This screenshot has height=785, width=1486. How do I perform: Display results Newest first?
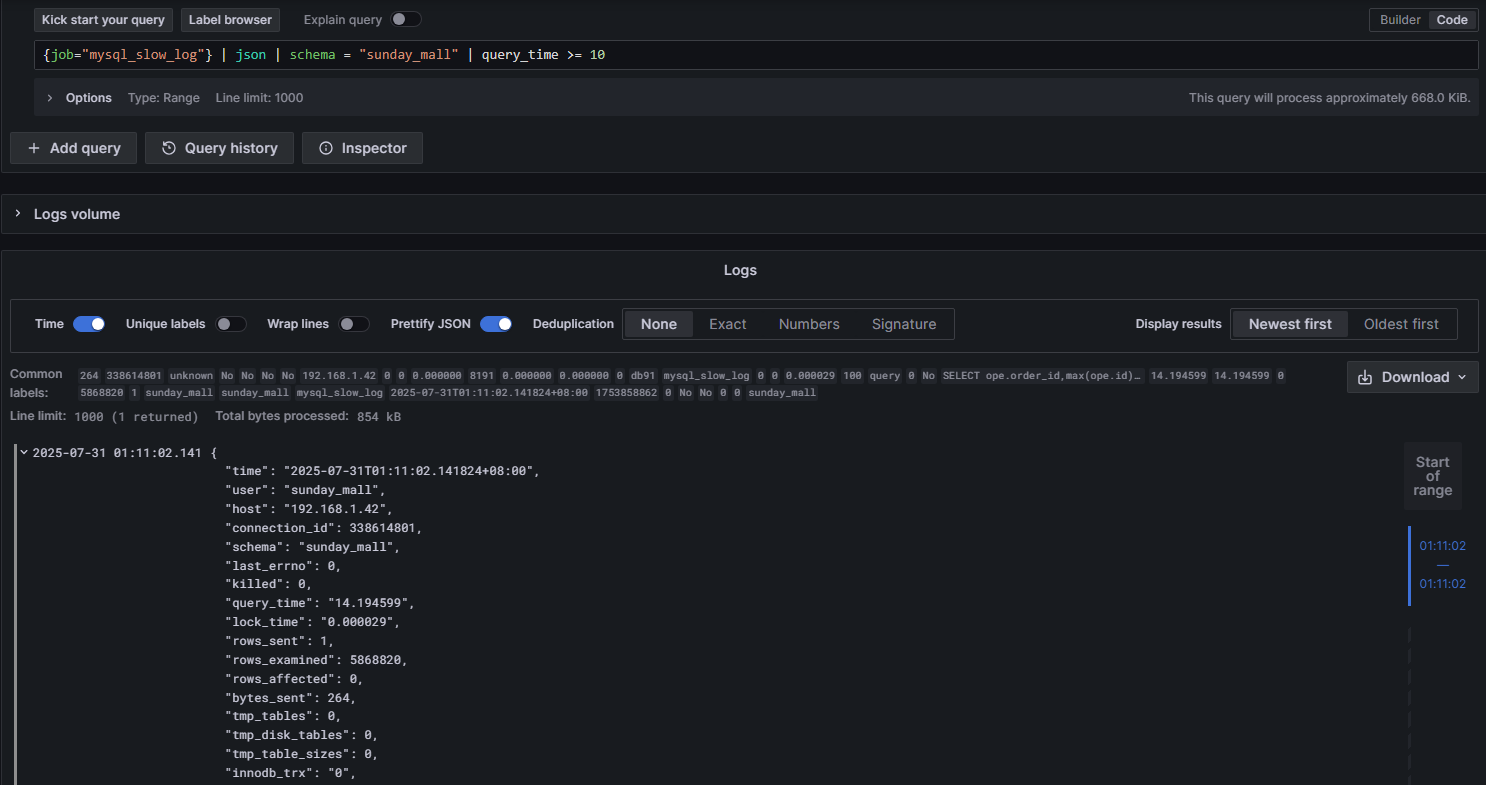[x=1290, y=324]
